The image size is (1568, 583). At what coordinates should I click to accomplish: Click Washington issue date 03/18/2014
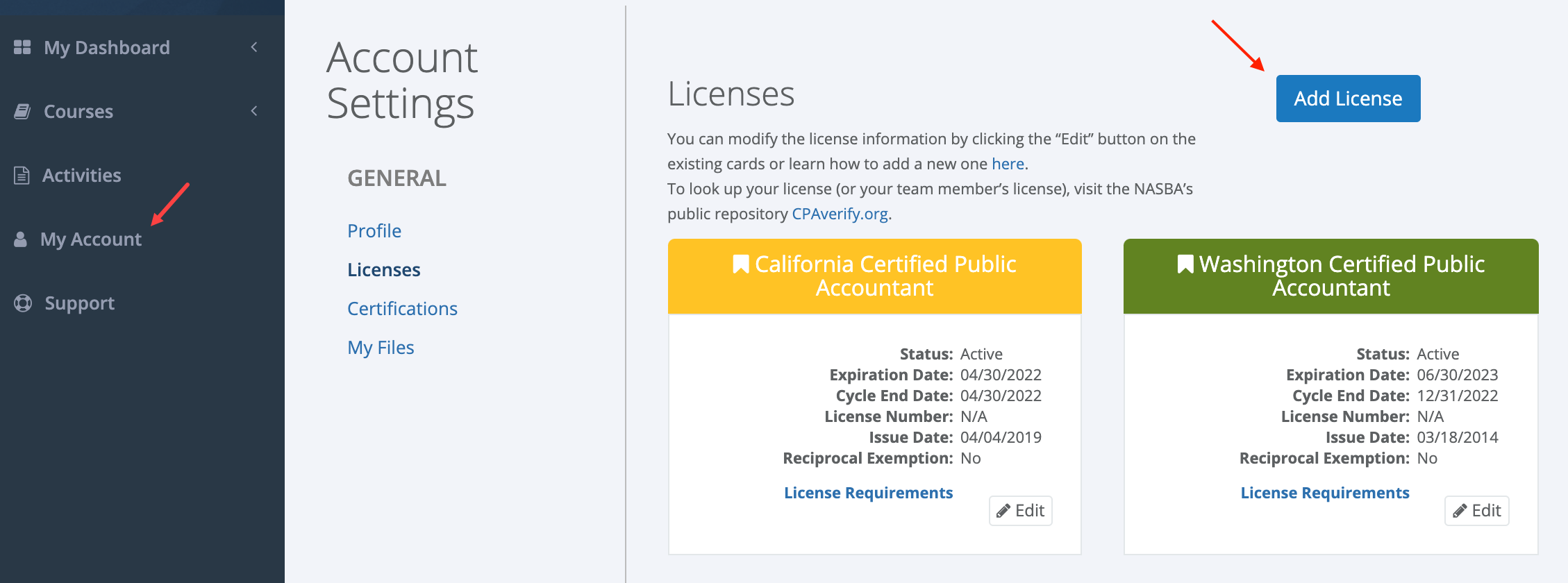click(1458, 437)
